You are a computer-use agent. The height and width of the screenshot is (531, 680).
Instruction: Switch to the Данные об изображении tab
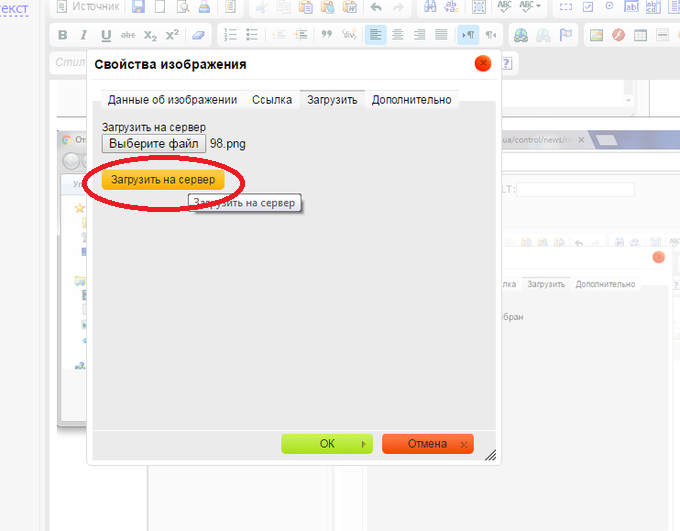[x=172, y=100]
